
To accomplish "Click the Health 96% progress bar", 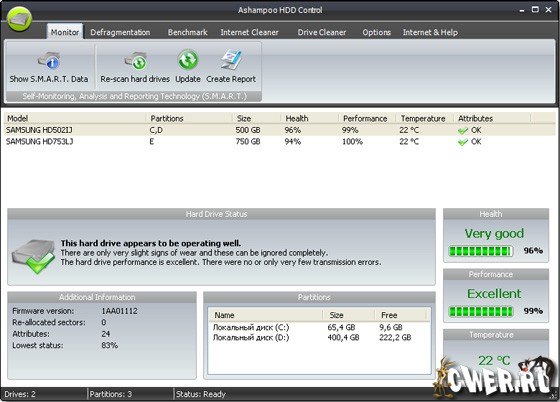I will [481, 251].
